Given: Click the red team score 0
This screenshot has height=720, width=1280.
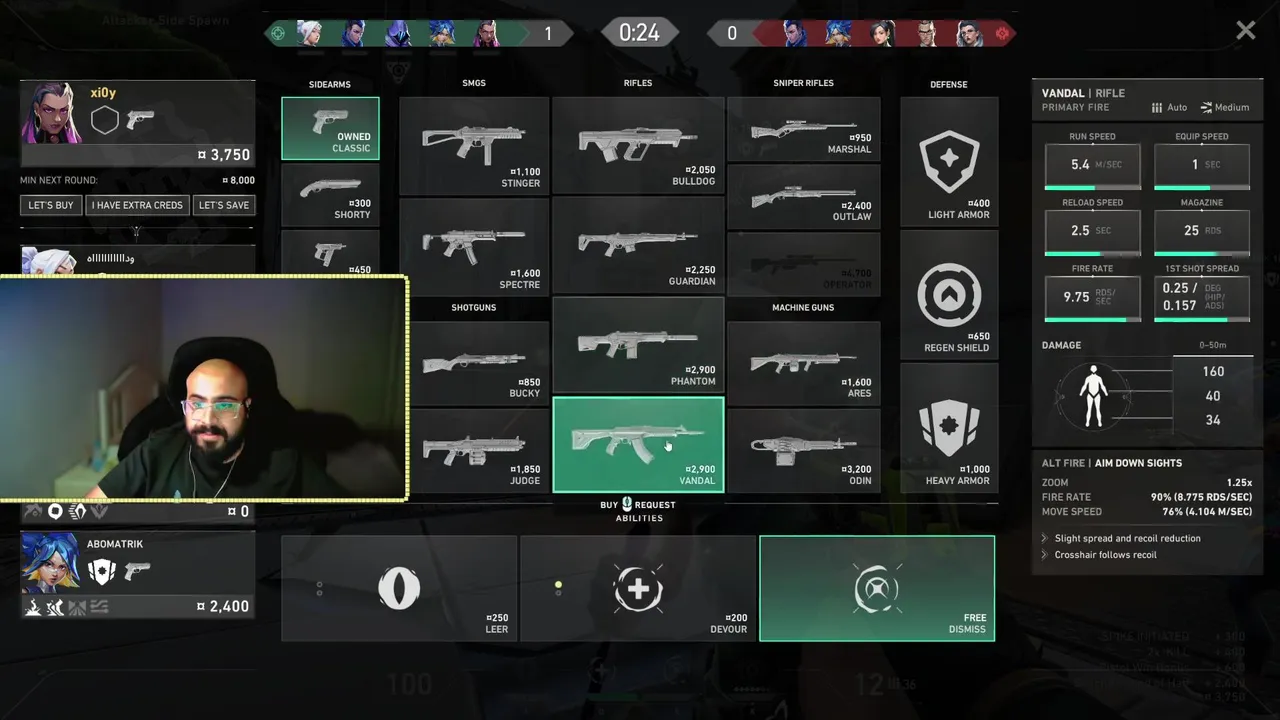Looking at the screenshot, I should coord(731,34).
